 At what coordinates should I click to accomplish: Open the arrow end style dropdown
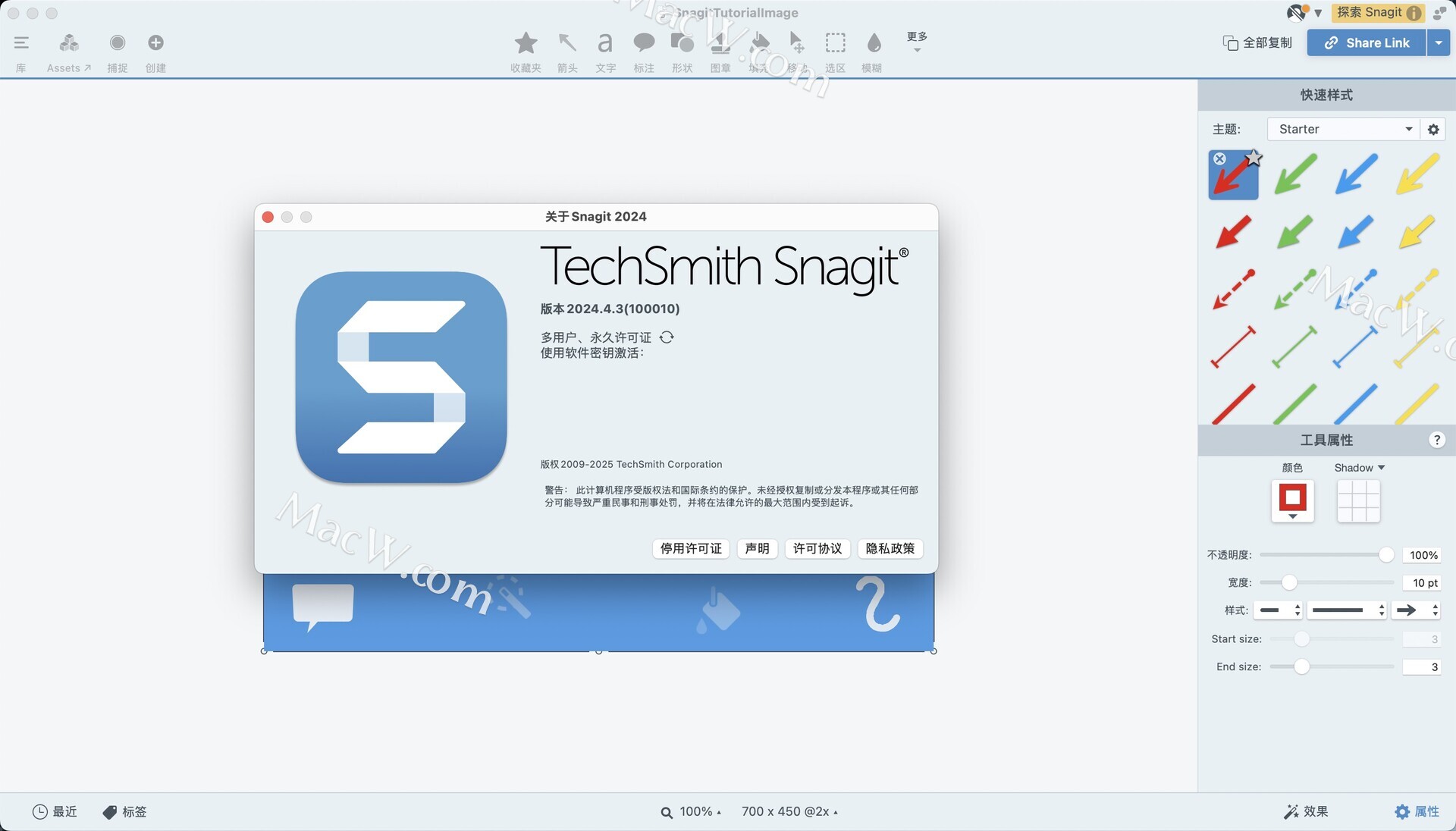point(1416,610)
